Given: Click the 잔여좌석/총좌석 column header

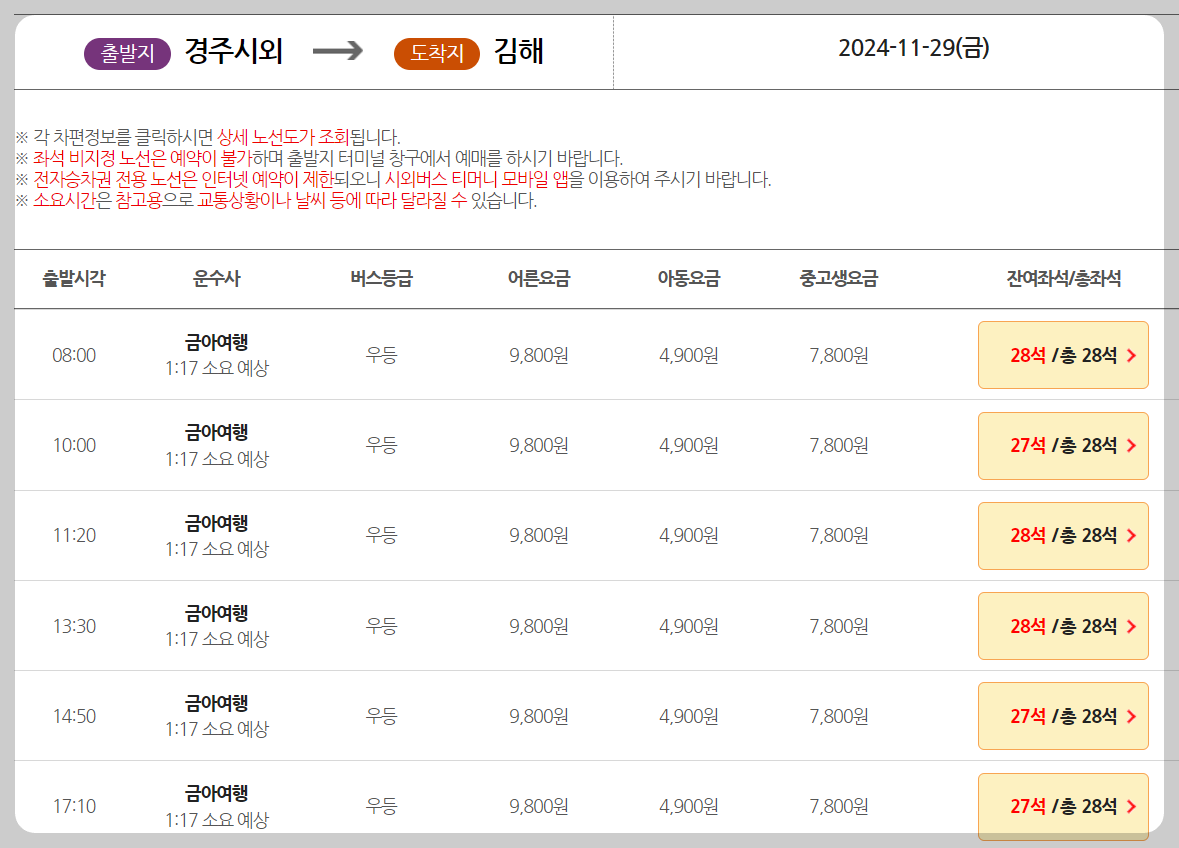Looking at the screenshot, I should coord(1062,280).
